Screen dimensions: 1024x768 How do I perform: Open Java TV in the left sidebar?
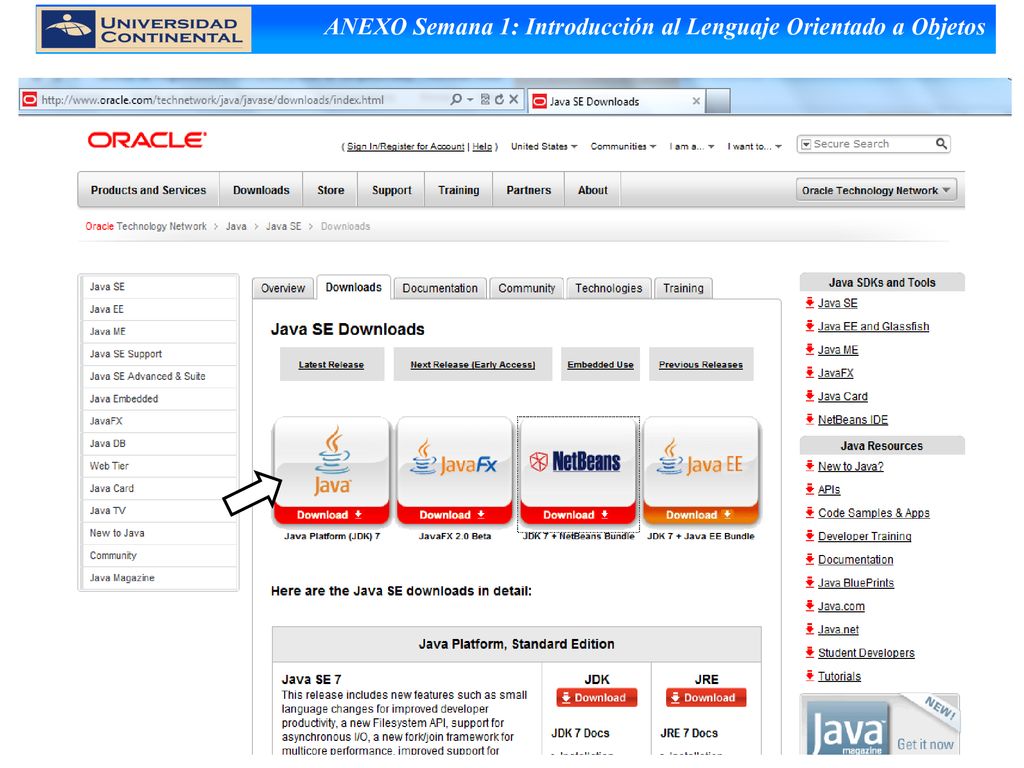(x=159, y=511)
